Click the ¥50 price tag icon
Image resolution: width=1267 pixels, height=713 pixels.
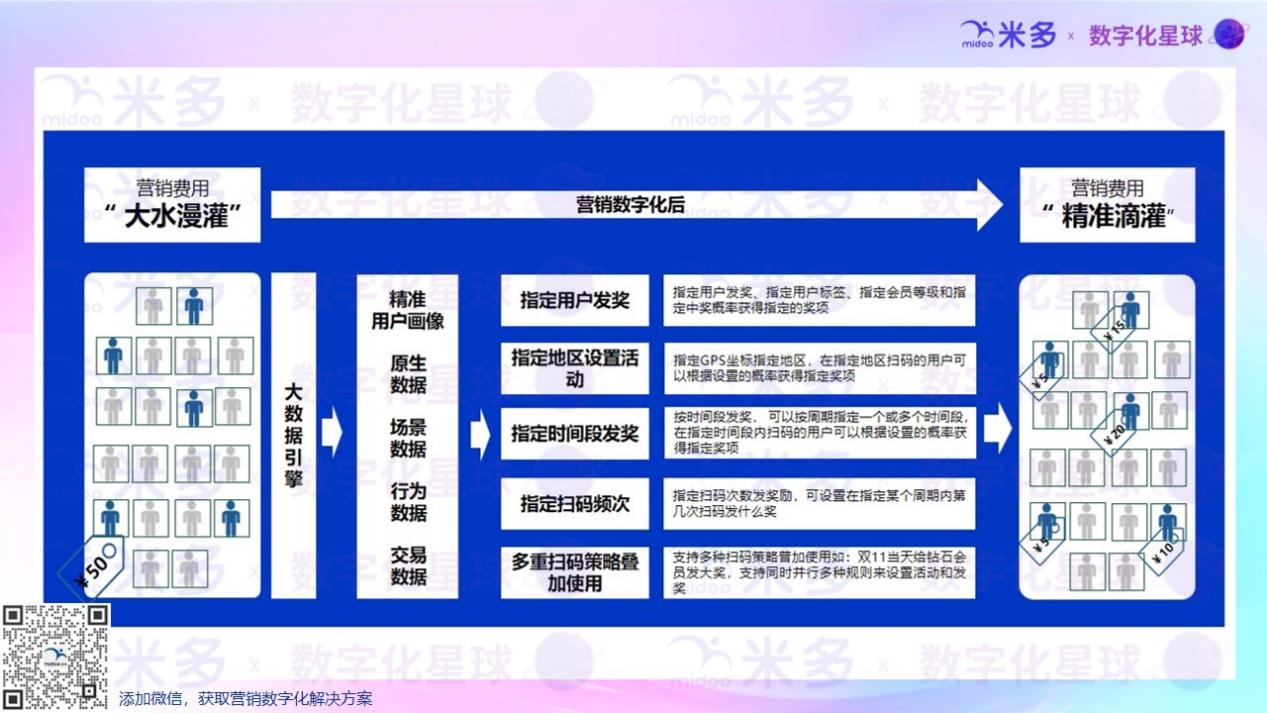pyautogui.click(x=90, y=568)
